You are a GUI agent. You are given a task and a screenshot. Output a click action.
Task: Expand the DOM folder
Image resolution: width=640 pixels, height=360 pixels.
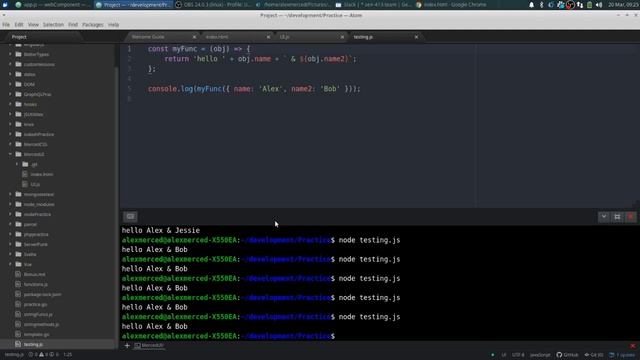point(10,84)
